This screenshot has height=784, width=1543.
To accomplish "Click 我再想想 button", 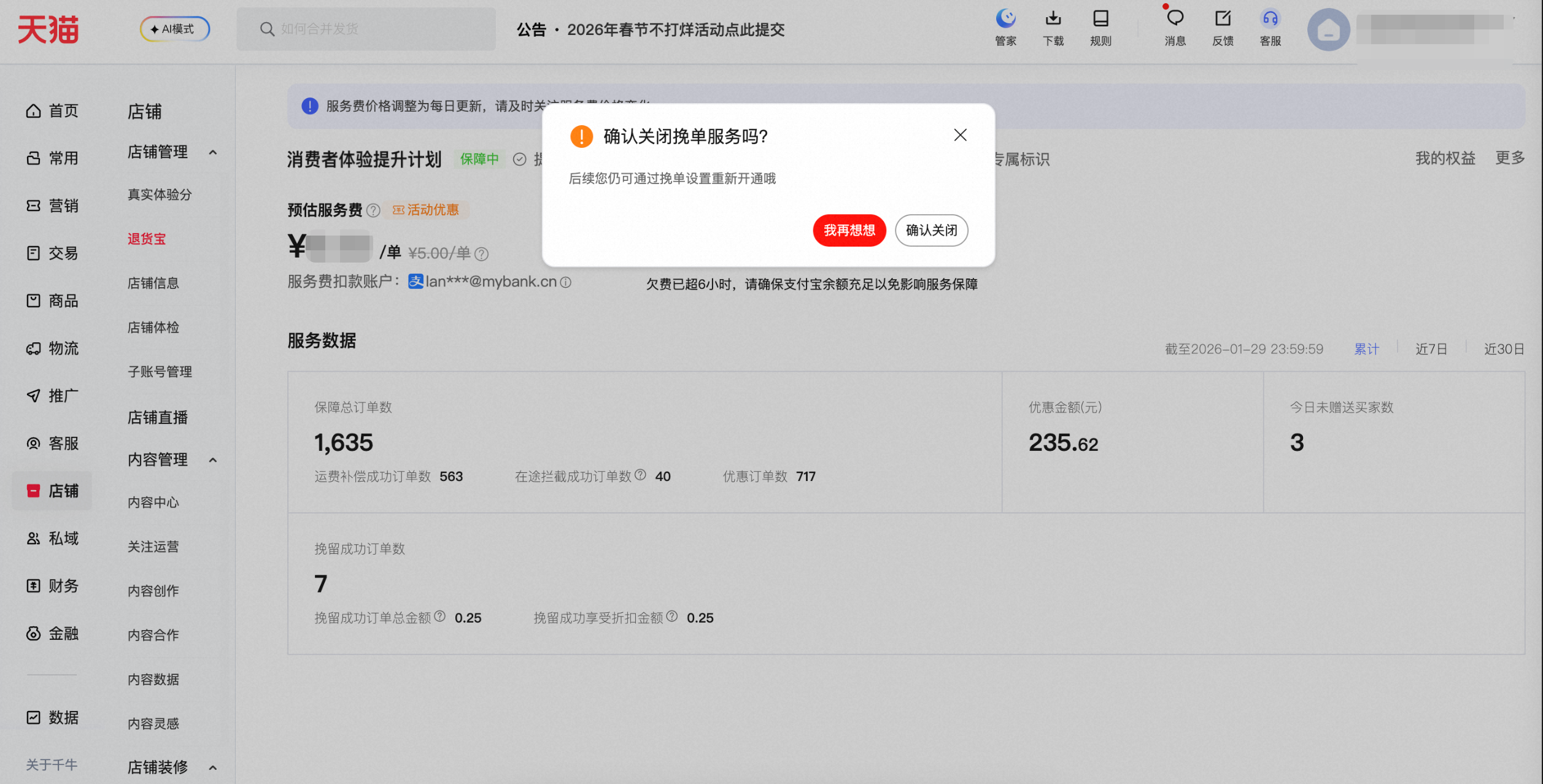I will point(849,230).
